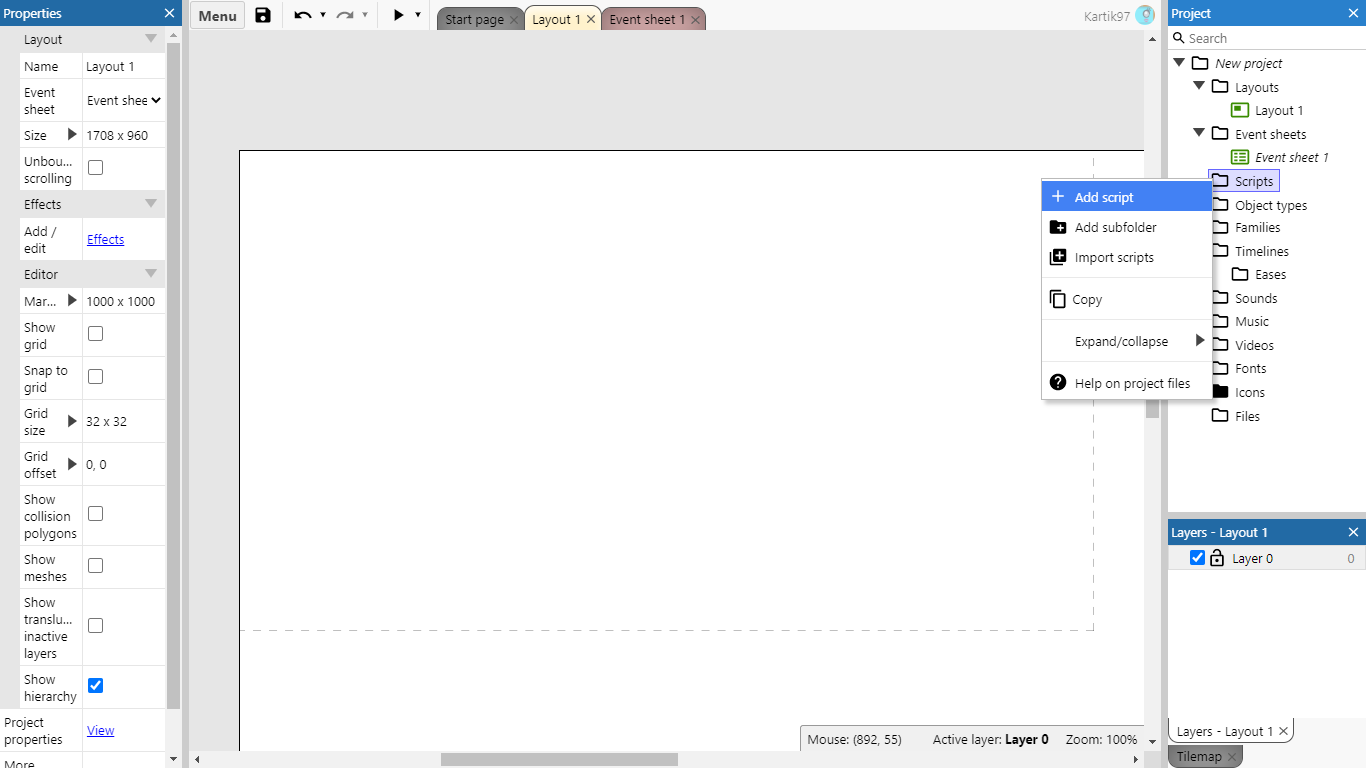Screen dimensions: 1366x768
Task: Expand the Grid size property arrow
Action: point(72,421)
